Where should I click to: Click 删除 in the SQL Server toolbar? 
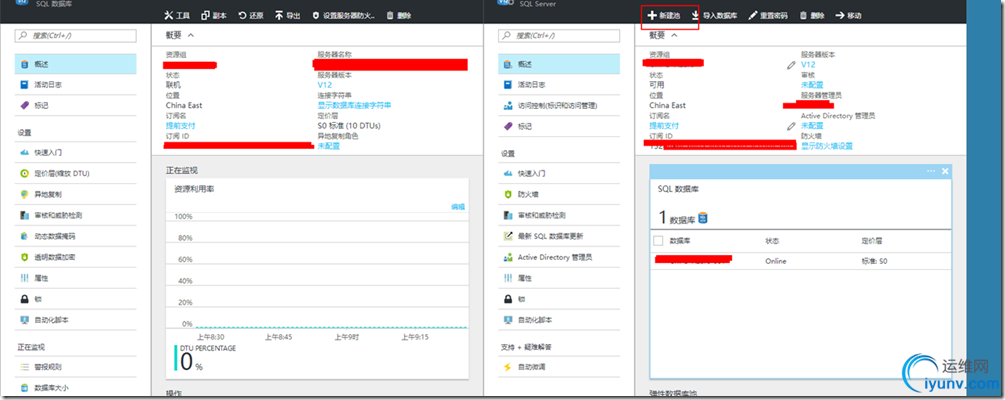point(812,15)
